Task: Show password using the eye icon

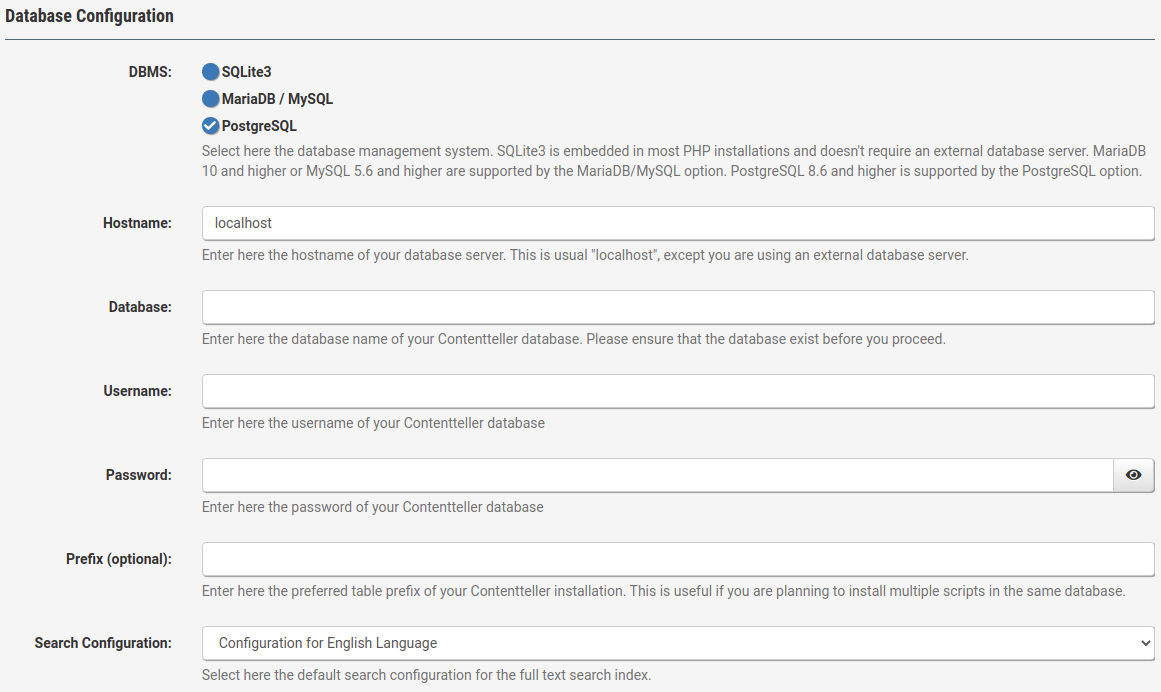Action: click(x=1133, y=475)
